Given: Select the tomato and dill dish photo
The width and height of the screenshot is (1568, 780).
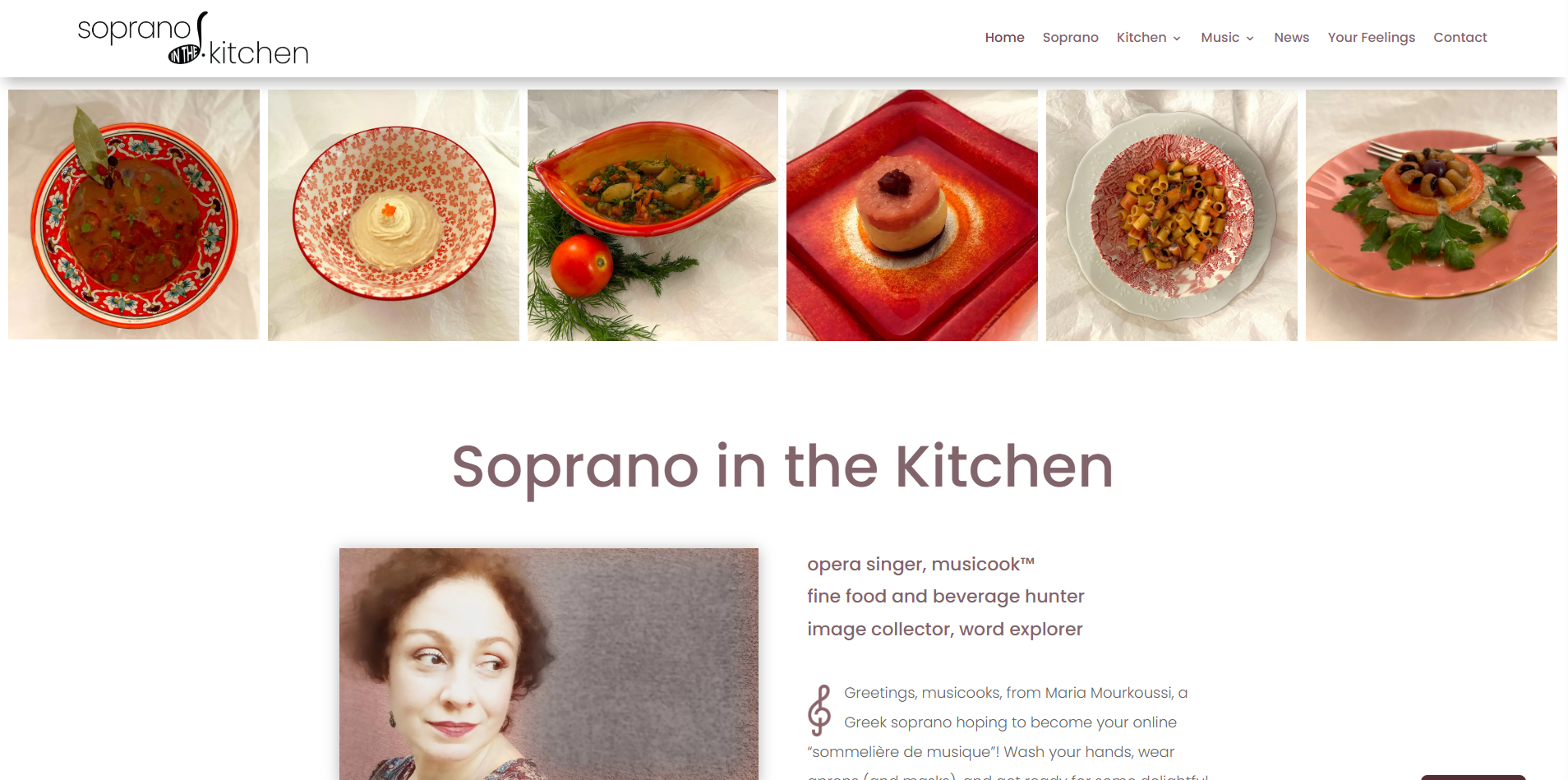Looking at the screenshot, I should (x=653, y=215).
